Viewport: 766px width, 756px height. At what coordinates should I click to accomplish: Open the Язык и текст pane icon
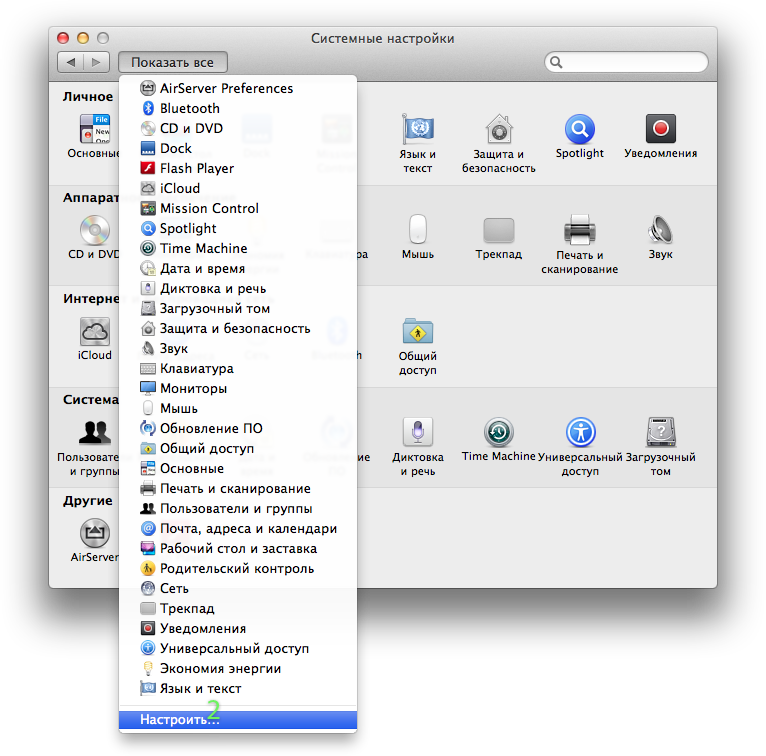[x=418, y=129]
